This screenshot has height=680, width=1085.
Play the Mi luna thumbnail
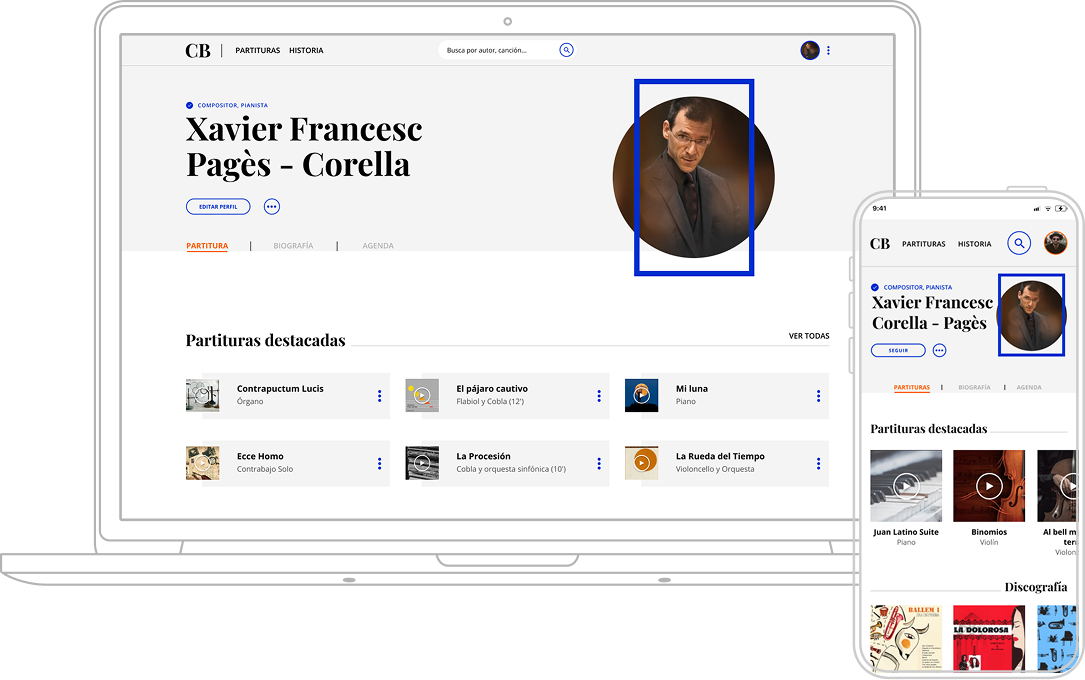pos(641,396)
